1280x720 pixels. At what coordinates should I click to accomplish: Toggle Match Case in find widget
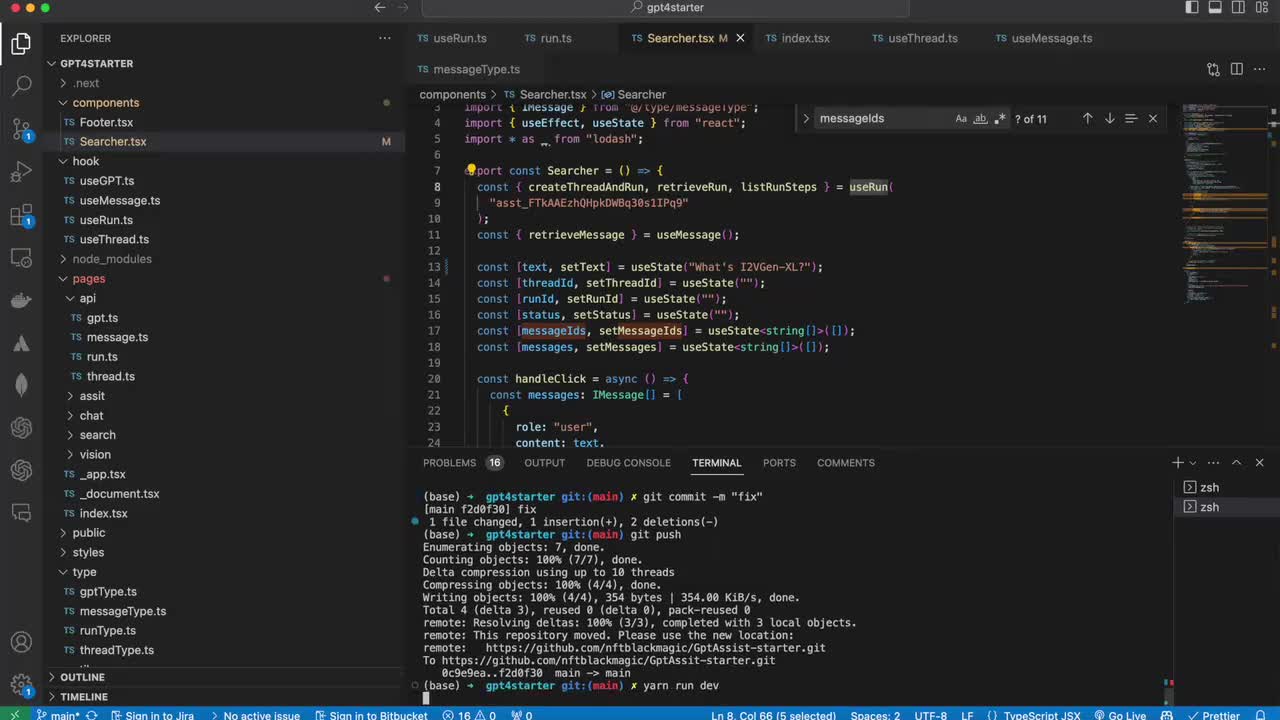pyautogui.click(x=961, y=118)
